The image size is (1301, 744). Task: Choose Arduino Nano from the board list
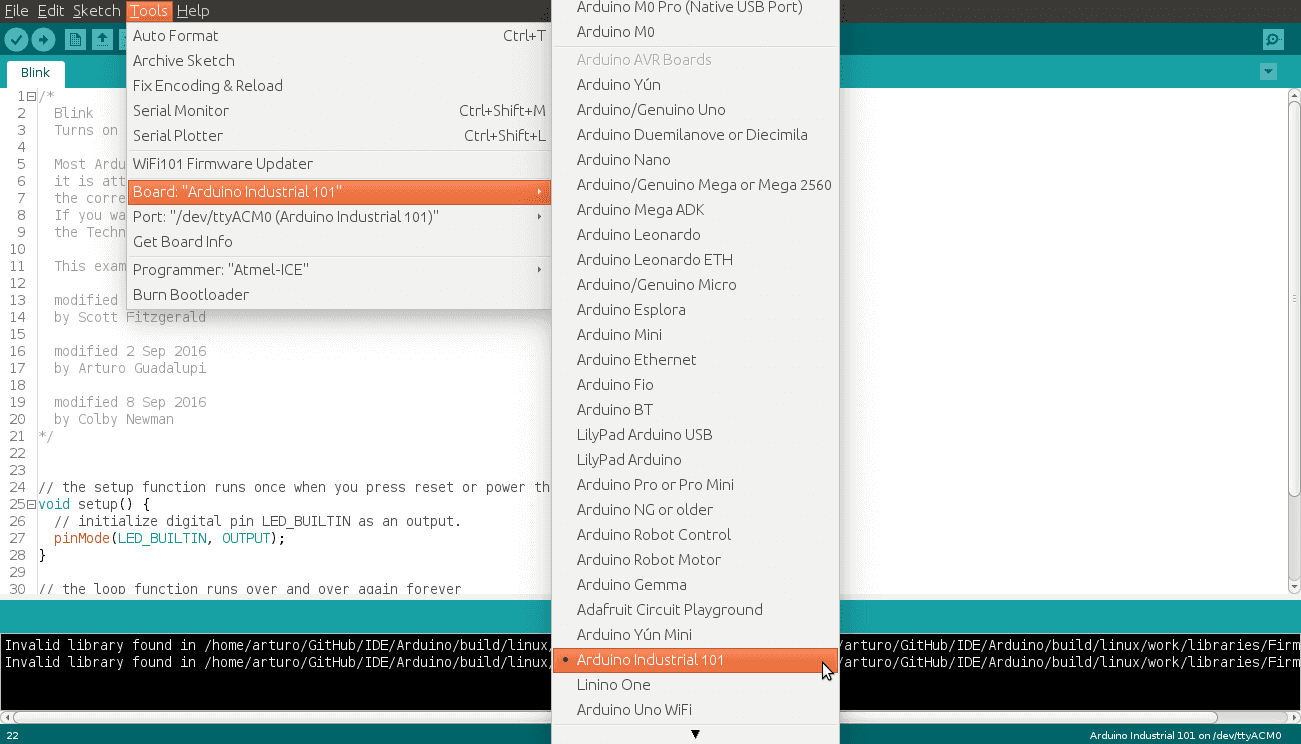(x=623, y=160)
